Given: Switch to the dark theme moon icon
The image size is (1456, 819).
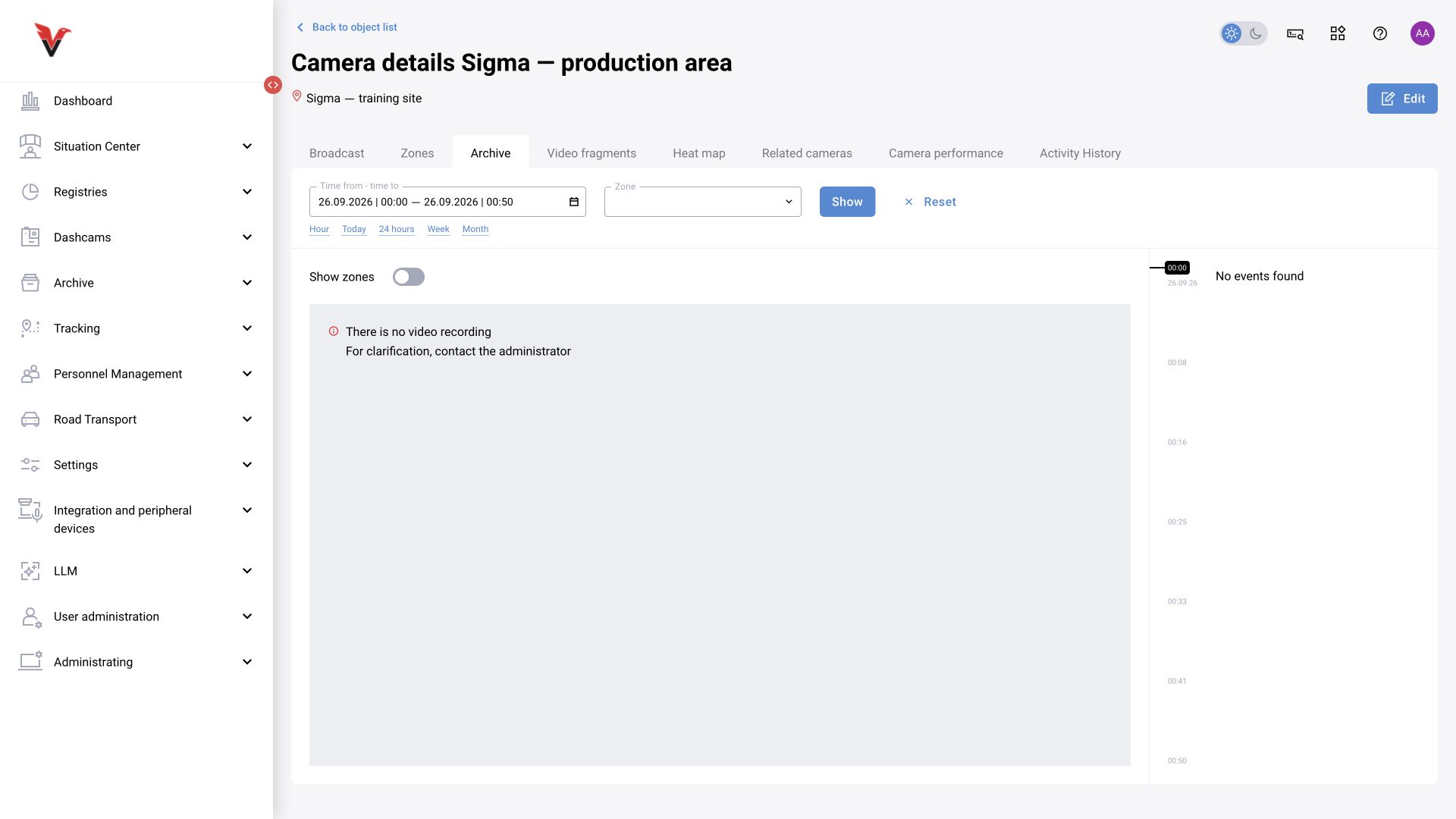Looking at the screenshot, I should 1256,33.
